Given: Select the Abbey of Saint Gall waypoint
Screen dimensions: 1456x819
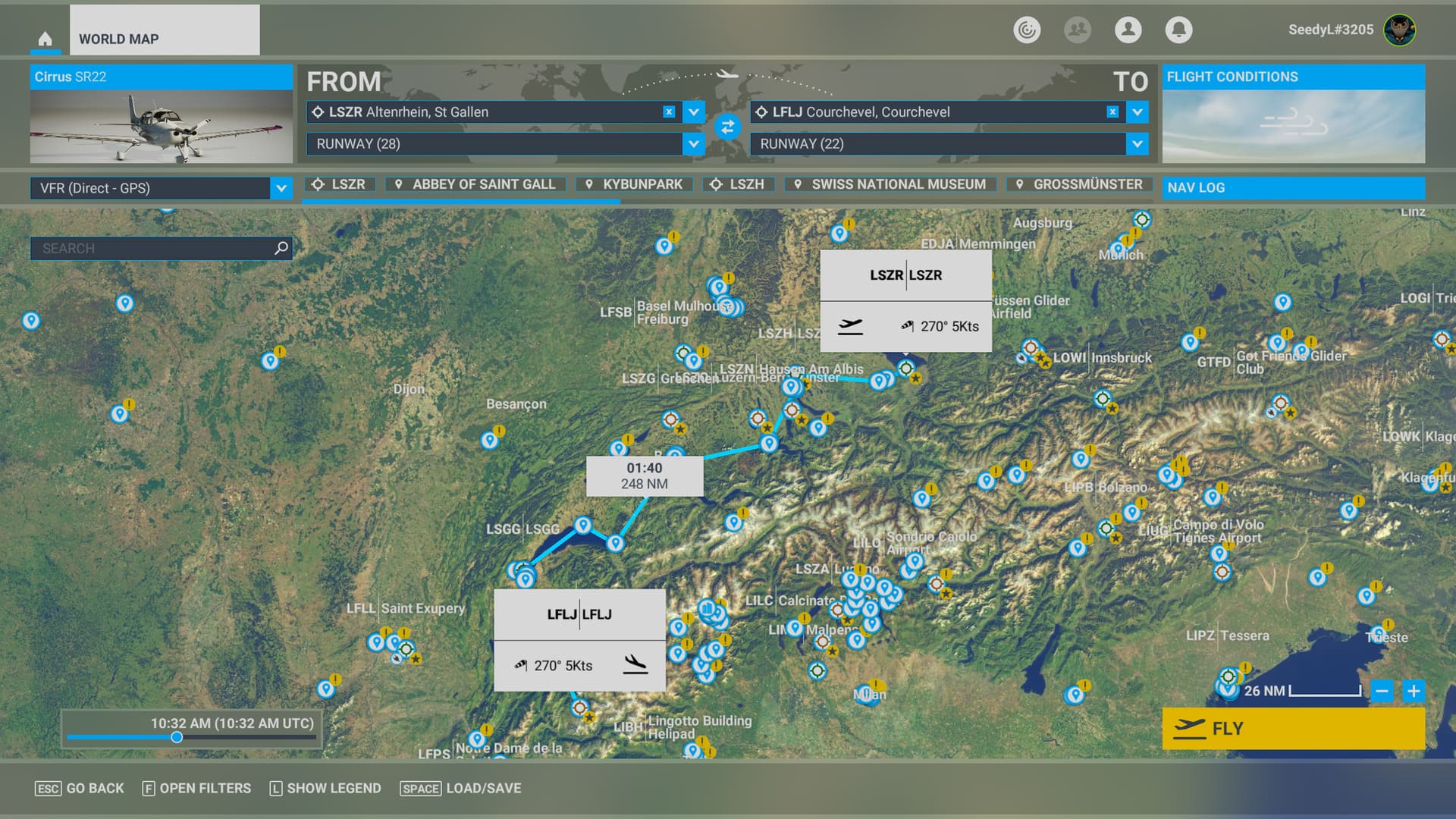Looking at the screenshot, I should click(x=475, y=184).
